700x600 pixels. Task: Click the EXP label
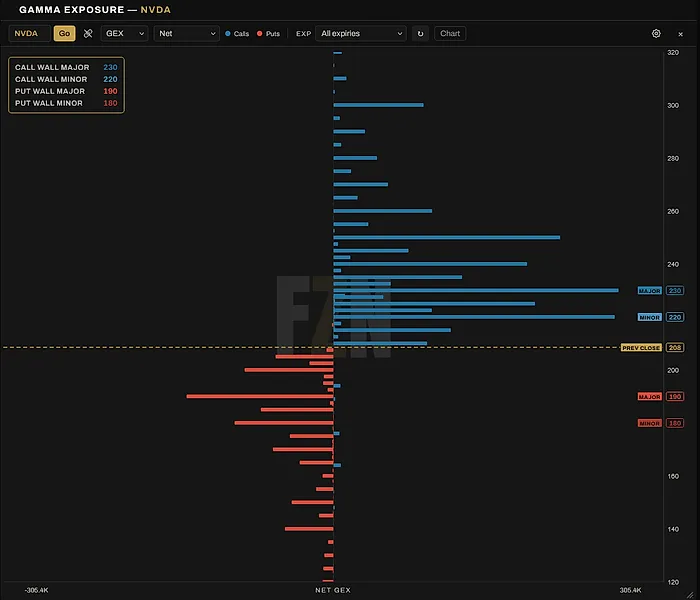click(303, 33)
